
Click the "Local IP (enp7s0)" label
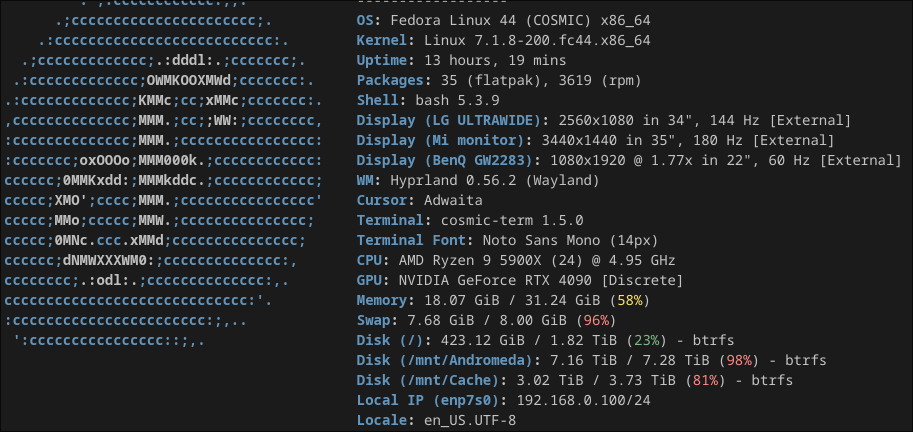(431, 400)
